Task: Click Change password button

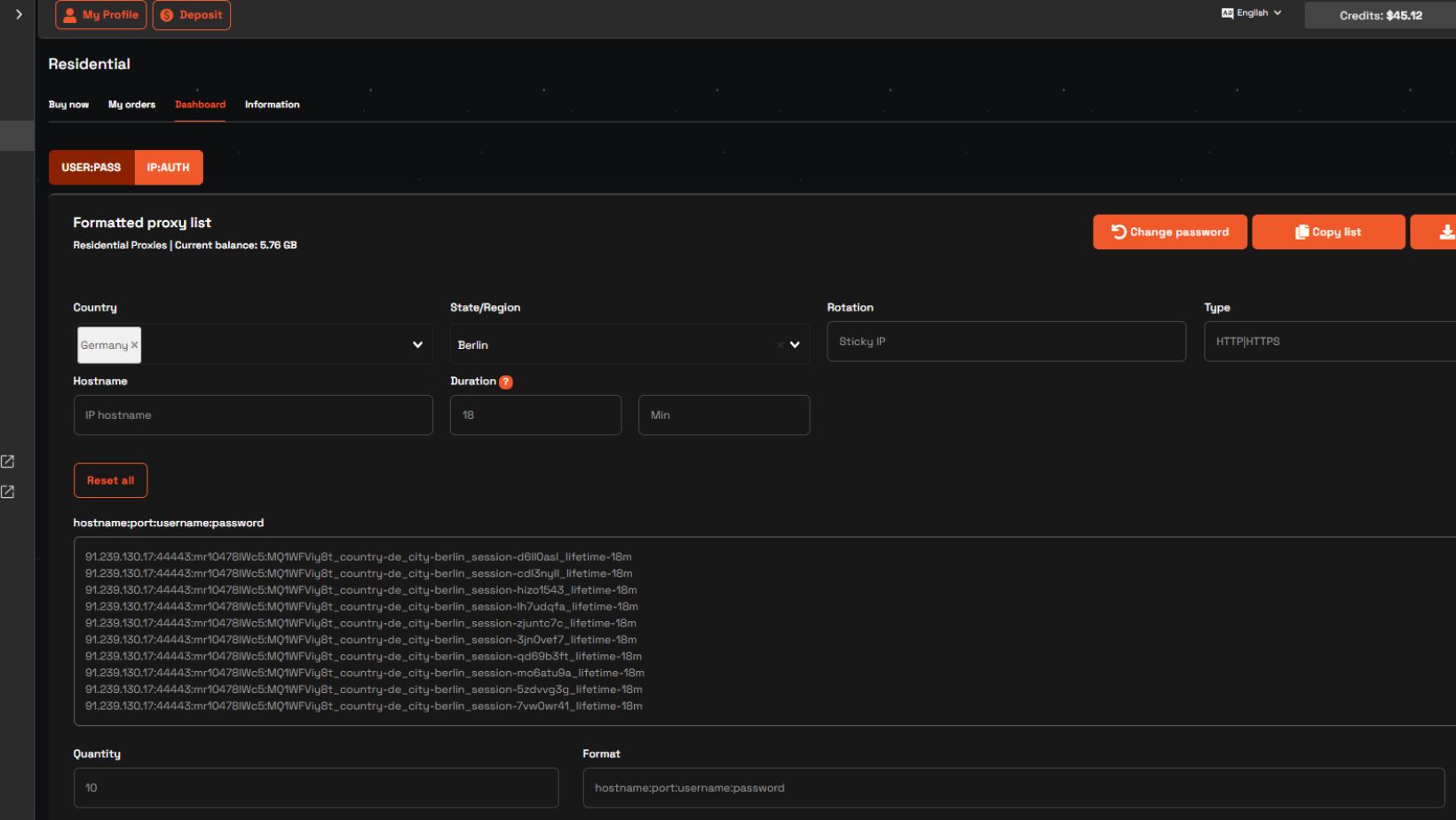Action: click(x=1170, y=232)
